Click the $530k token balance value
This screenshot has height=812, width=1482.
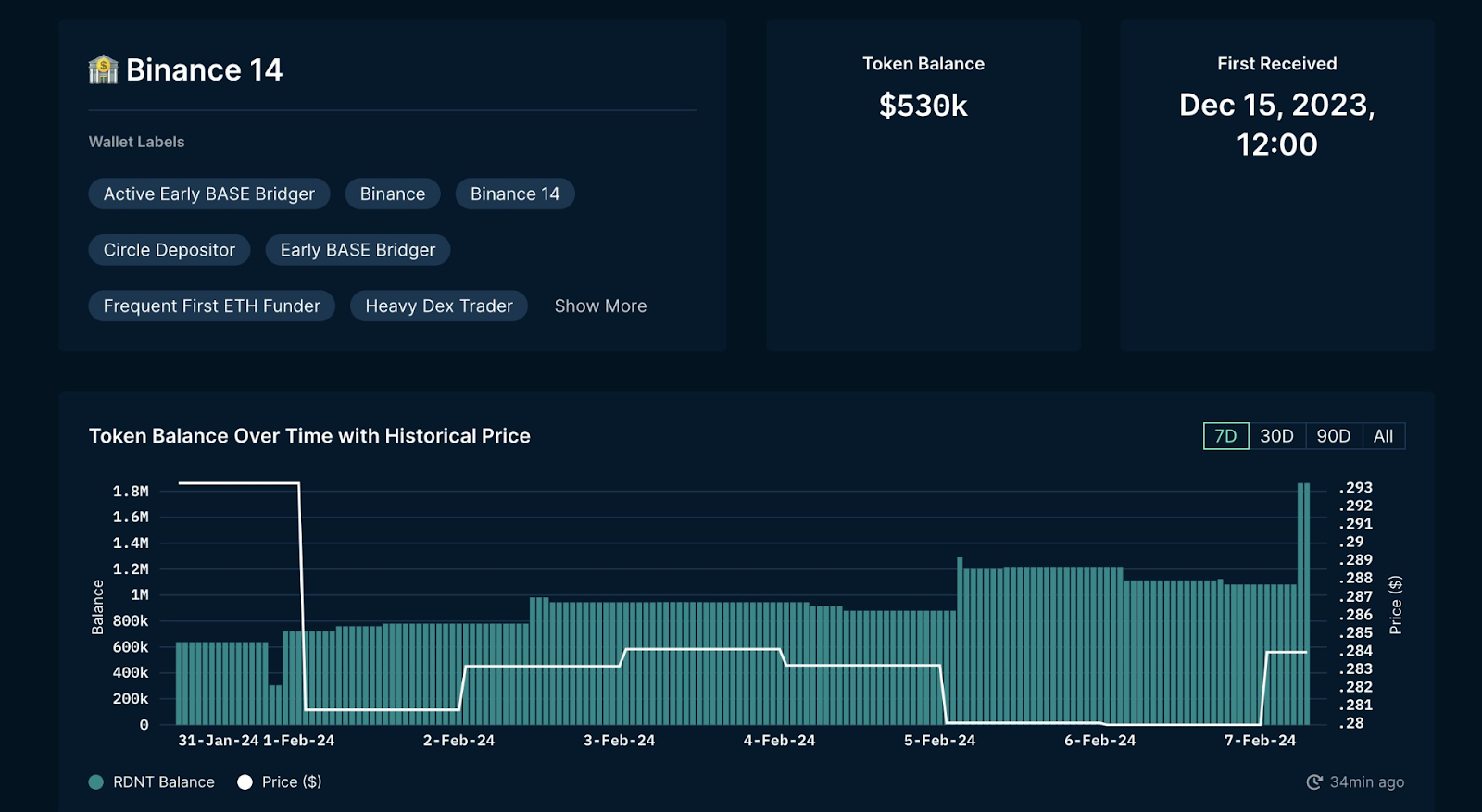pos(923,106)
